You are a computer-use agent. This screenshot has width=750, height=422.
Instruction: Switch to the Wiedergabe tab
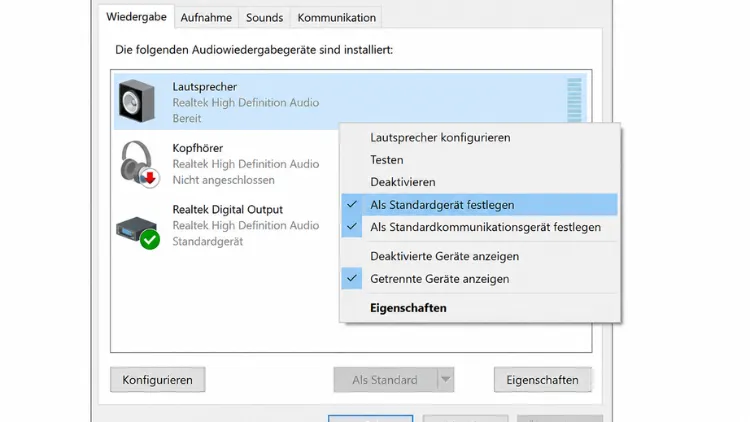point(136,17)
